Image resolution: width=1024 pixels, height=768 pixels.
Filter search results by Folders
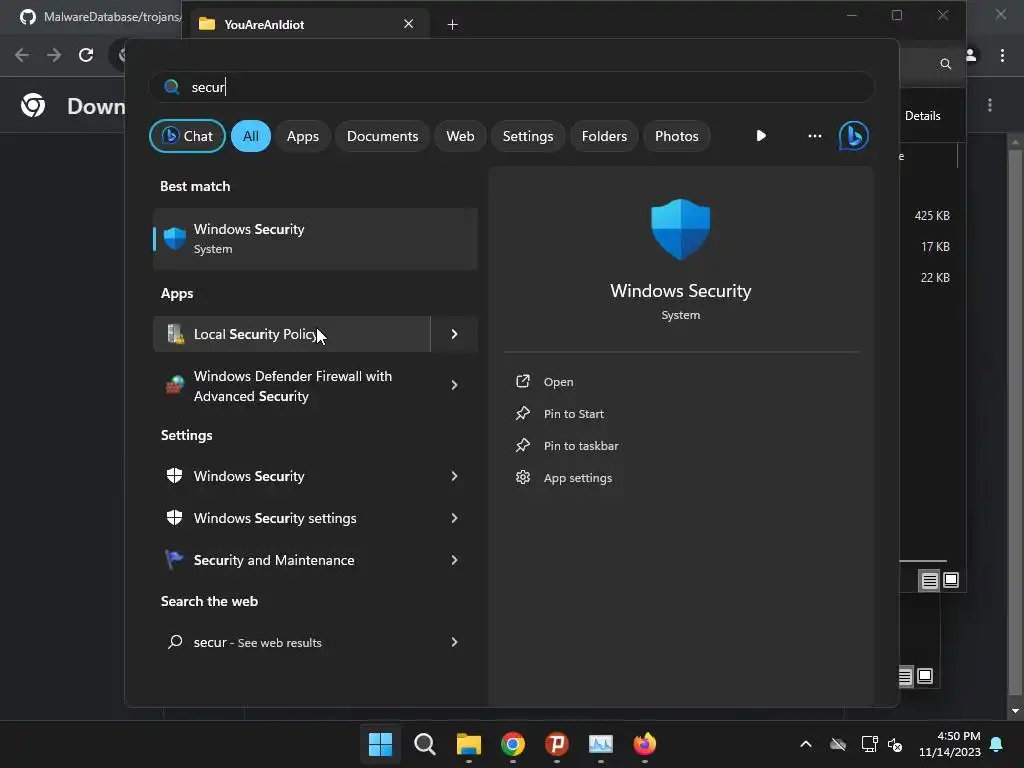[x=604, y=136]
